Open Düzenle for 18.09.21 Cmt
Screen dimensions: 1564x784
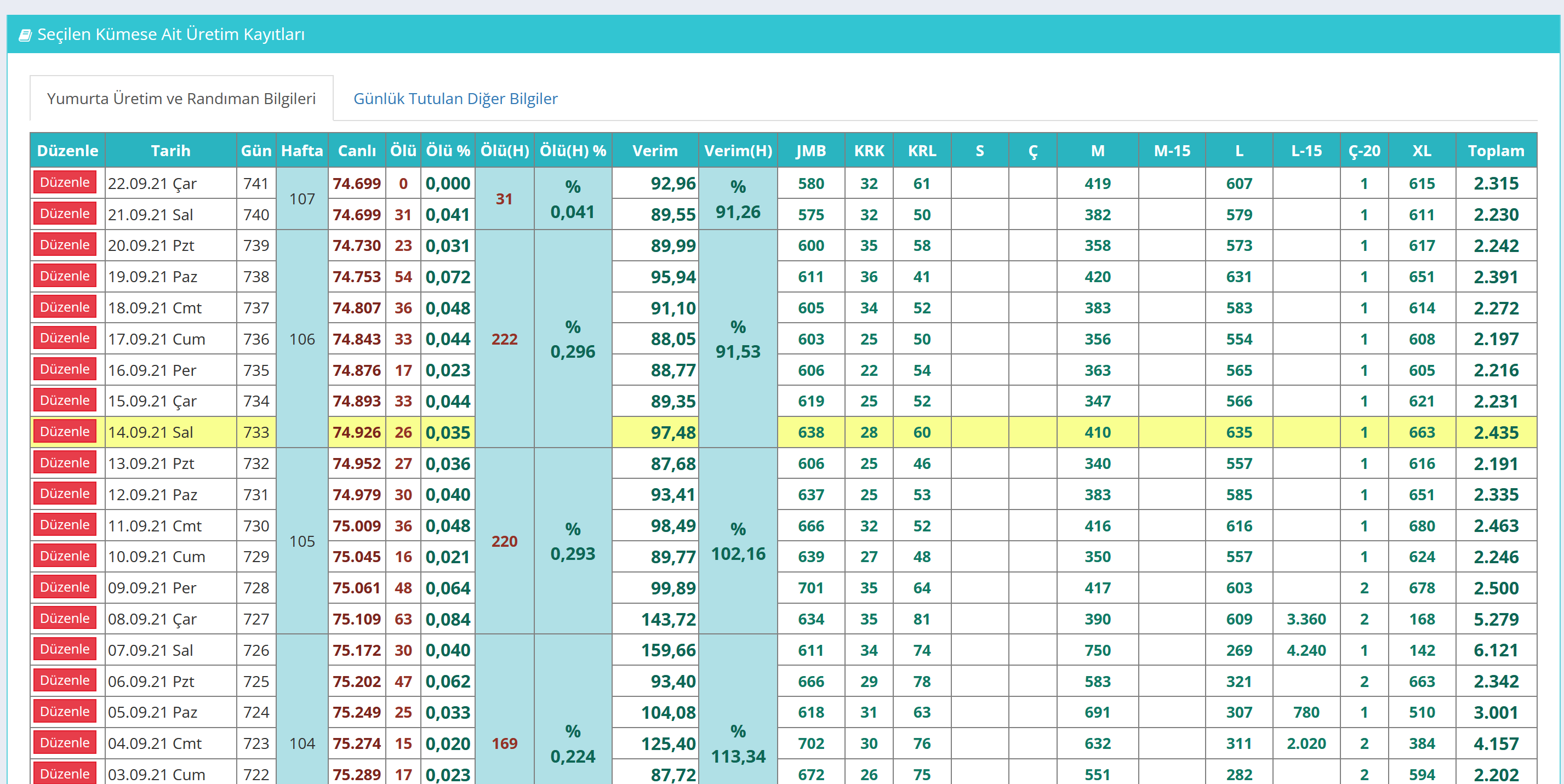click(x=65, y=307)
